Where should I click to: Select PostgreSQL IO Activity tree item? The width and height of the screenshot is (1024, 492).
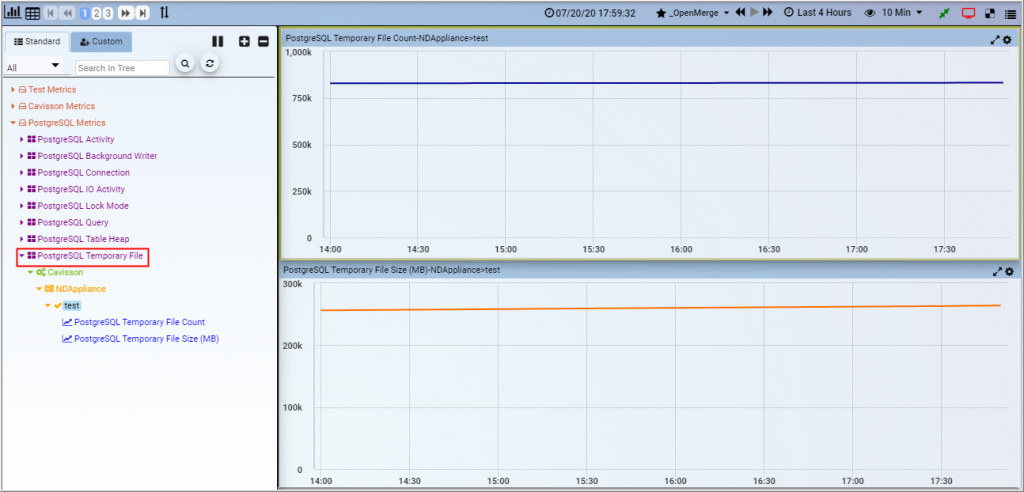coord(81,189)
